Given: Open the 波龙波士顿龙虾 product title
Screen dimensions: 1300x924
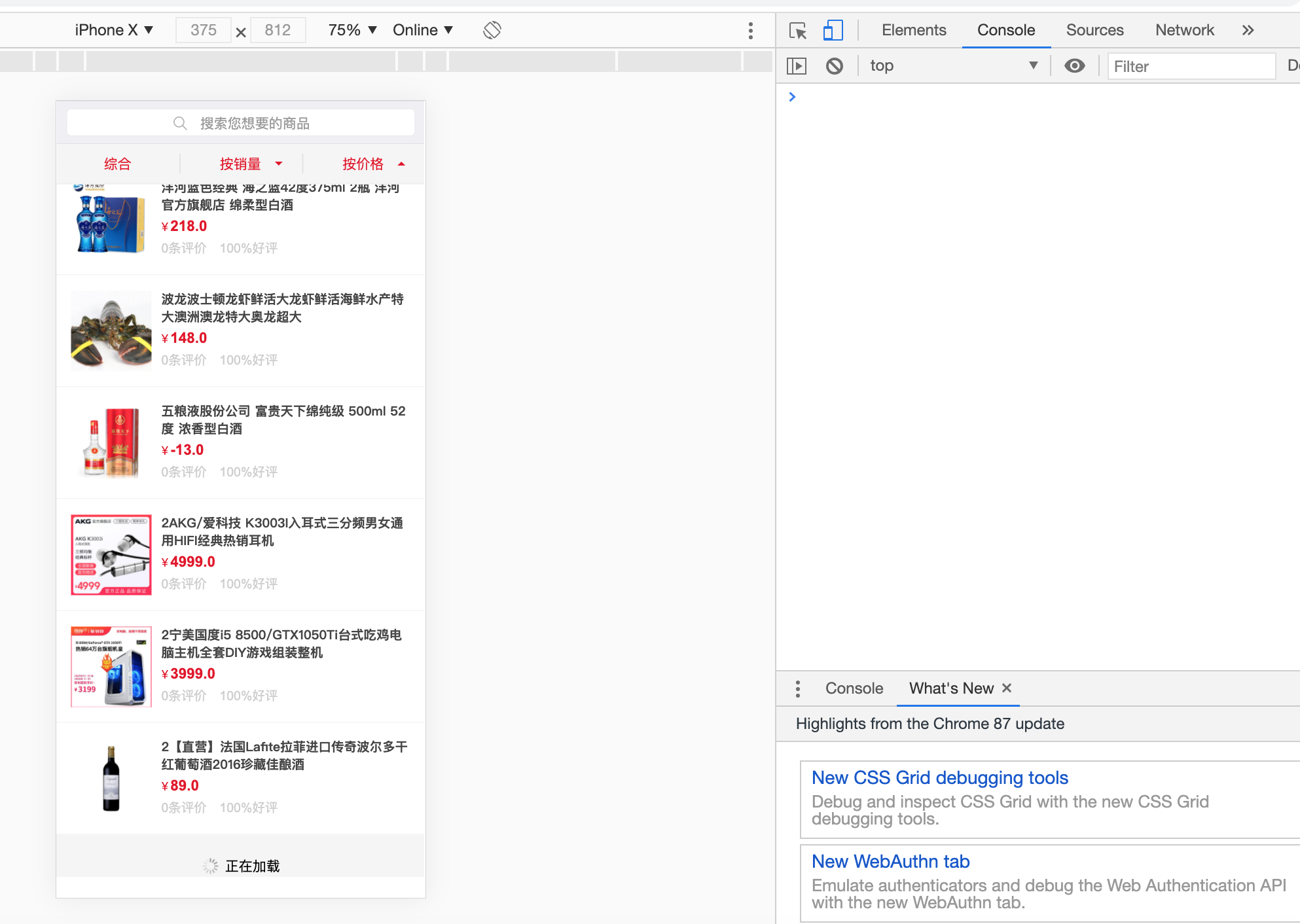Looking at the screenshot, I should pyautogui.click(x=283, y=308).
